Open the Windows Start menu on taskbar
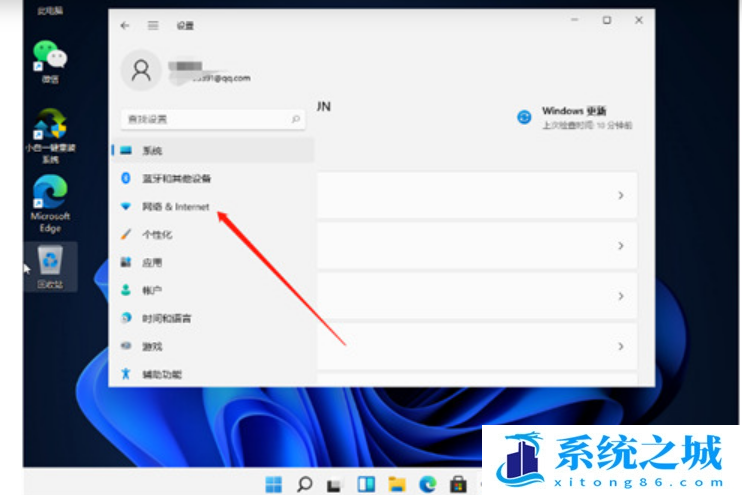742x495 pixels. [x=273, y=484]
